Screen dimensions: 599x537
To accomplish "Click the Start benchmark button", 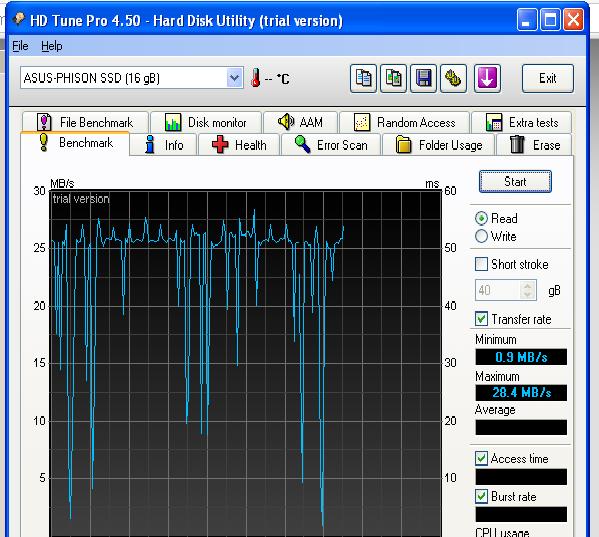I will point(515,181).
